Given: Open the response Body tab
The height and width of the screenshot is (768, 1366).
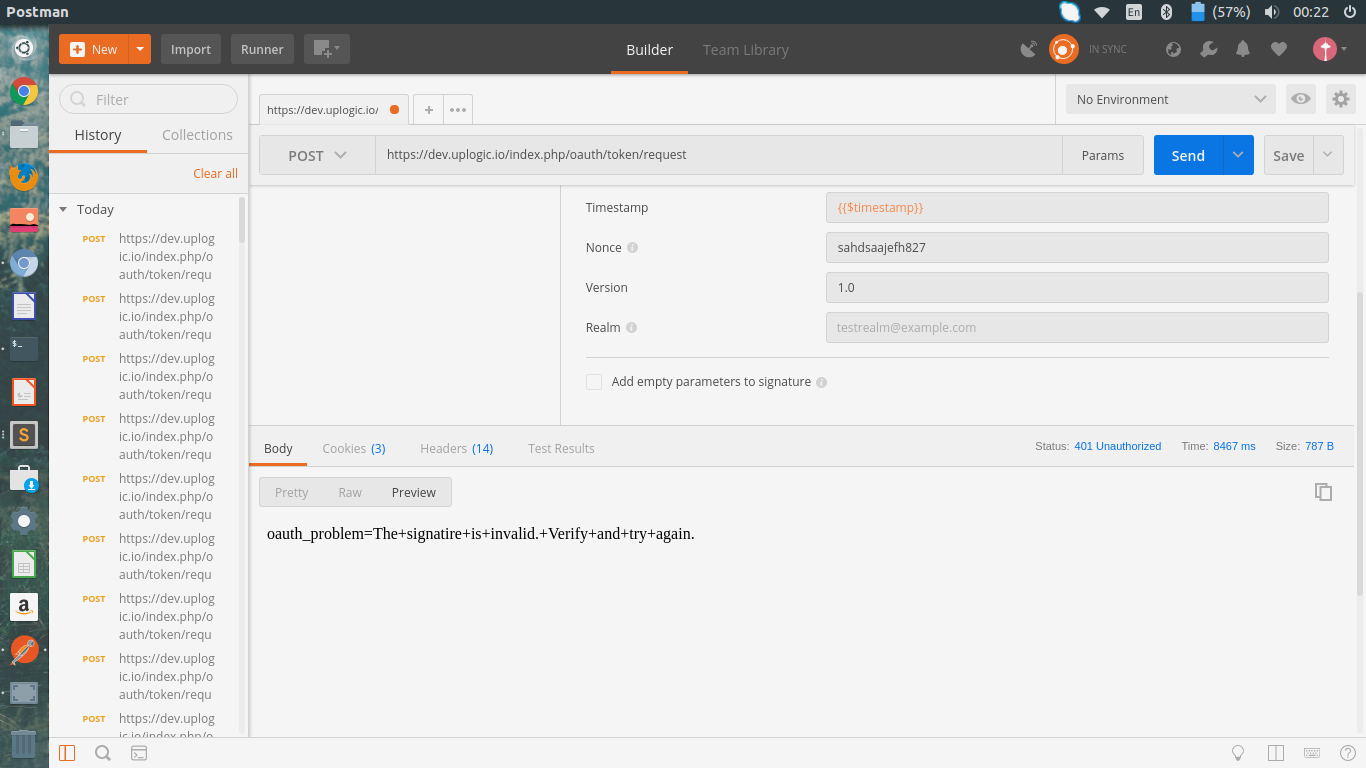Looking at the screenshot, I should (278, 448).
